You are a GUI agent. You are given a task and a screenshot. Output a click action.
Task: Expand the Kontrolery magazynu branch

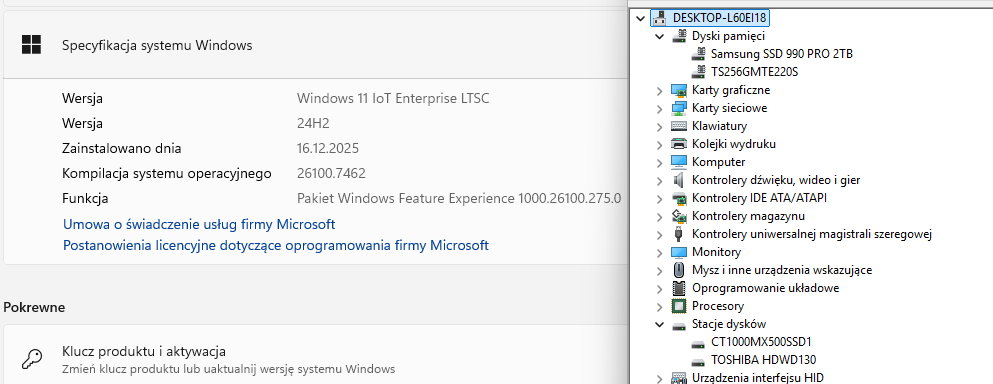(659, 216)
